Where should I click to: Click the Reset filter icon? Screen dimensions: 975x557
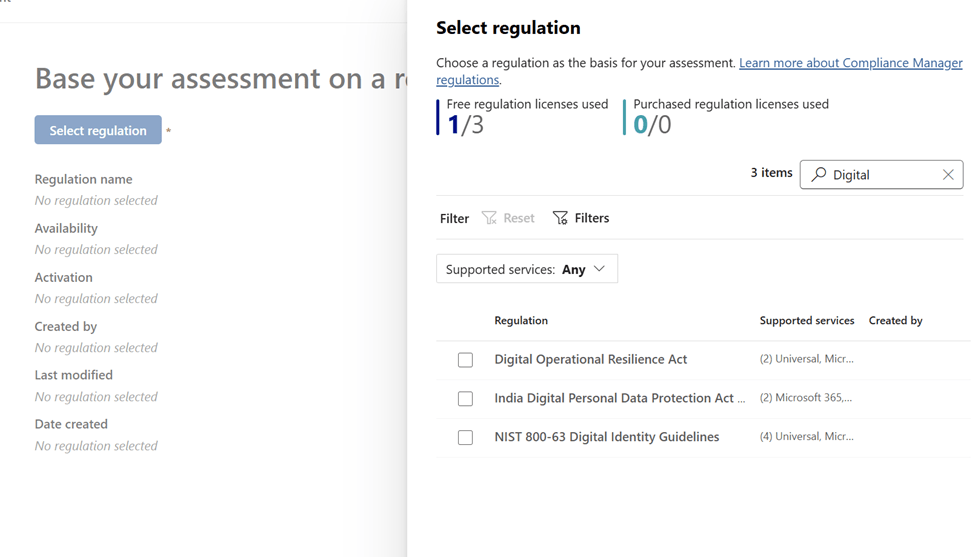(x=489, y=218)
